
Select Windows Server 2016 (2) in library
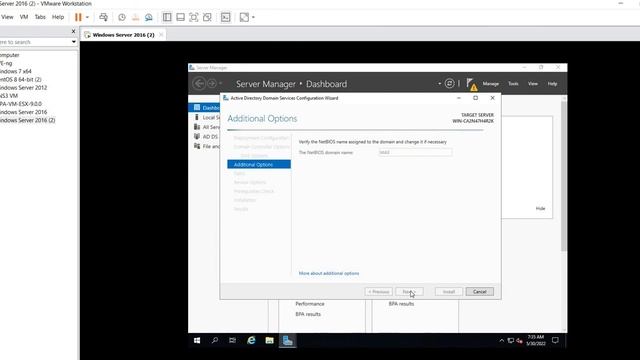click(x=28, y=120)
